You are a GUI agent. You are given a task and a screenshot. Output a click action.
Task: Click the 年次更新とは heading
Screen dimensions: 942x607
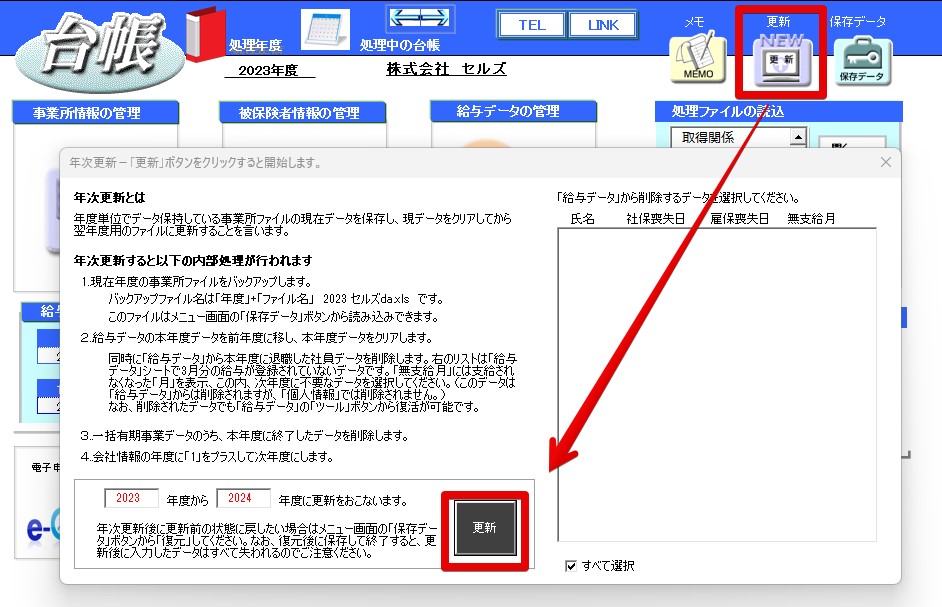pos(109,197)
